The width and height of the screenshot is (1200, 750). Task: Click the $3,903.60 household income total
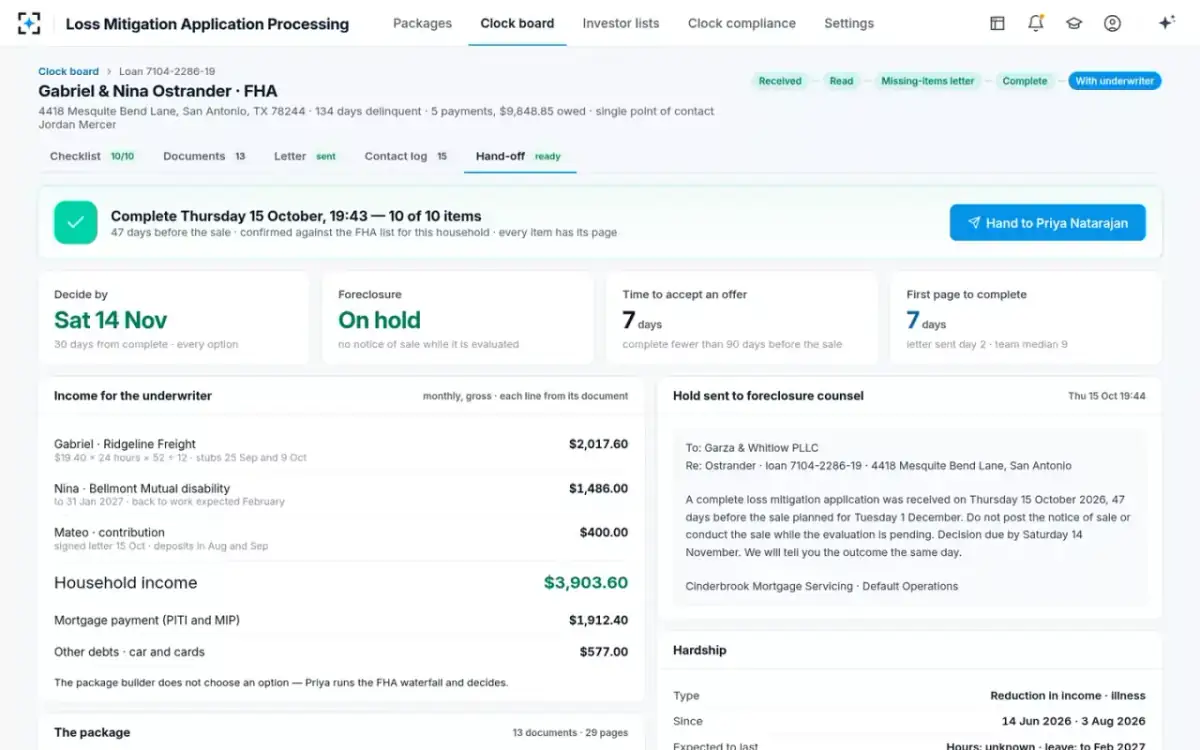(x=586, y=583)
